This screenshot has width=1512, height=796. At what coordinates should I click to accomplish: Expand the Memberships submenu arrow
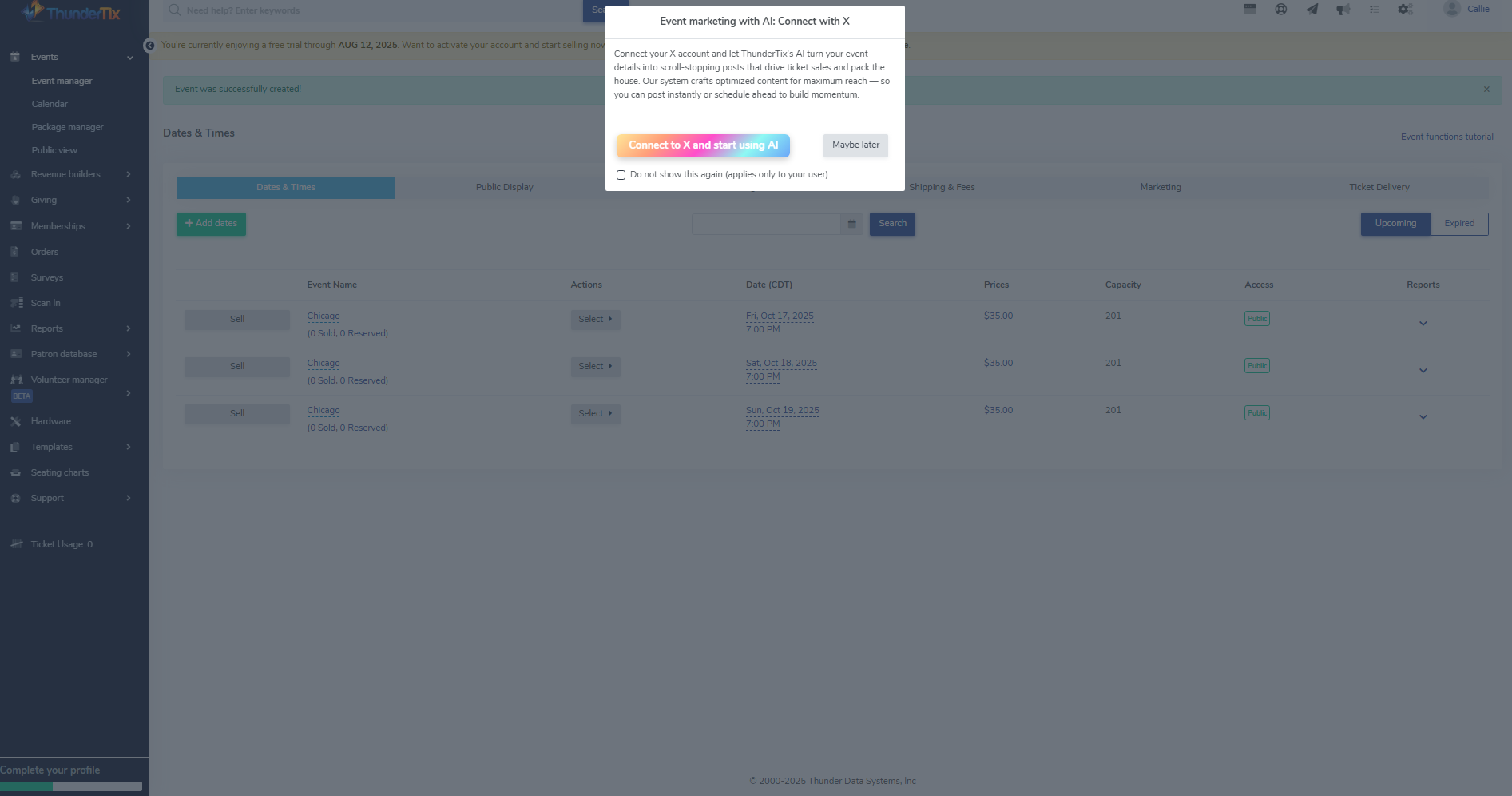click(129, 226)
